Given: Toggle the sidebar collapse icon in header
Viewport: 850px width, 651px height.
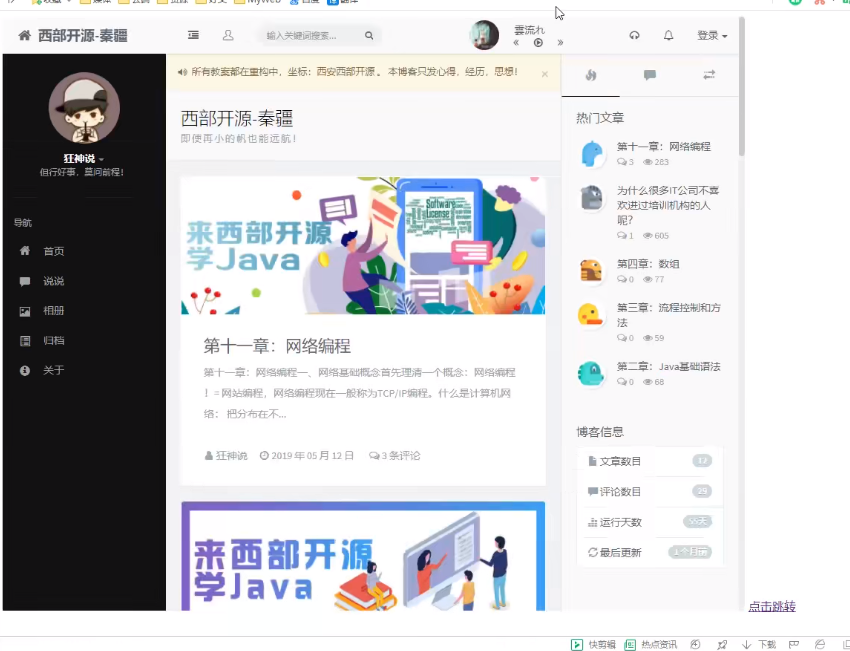Looking at the screenshot, I should [x=193, y=35].
